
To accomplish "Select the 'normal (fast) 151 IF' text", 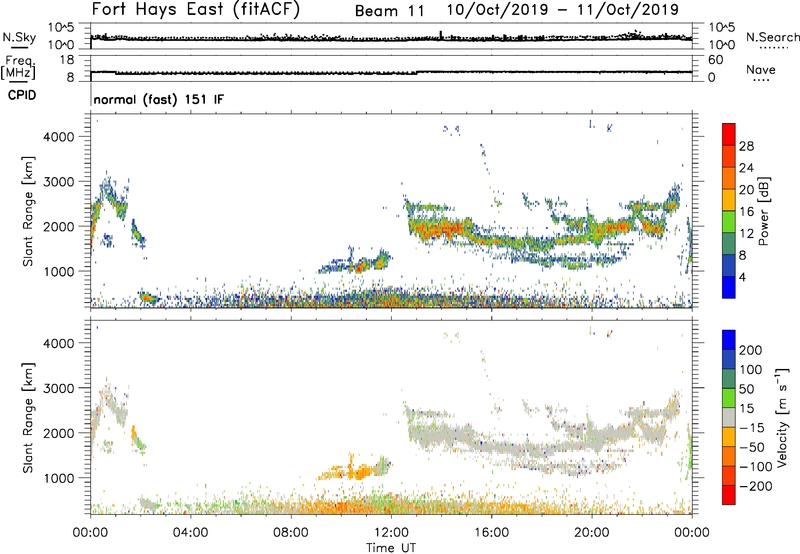I will [159, 99].
